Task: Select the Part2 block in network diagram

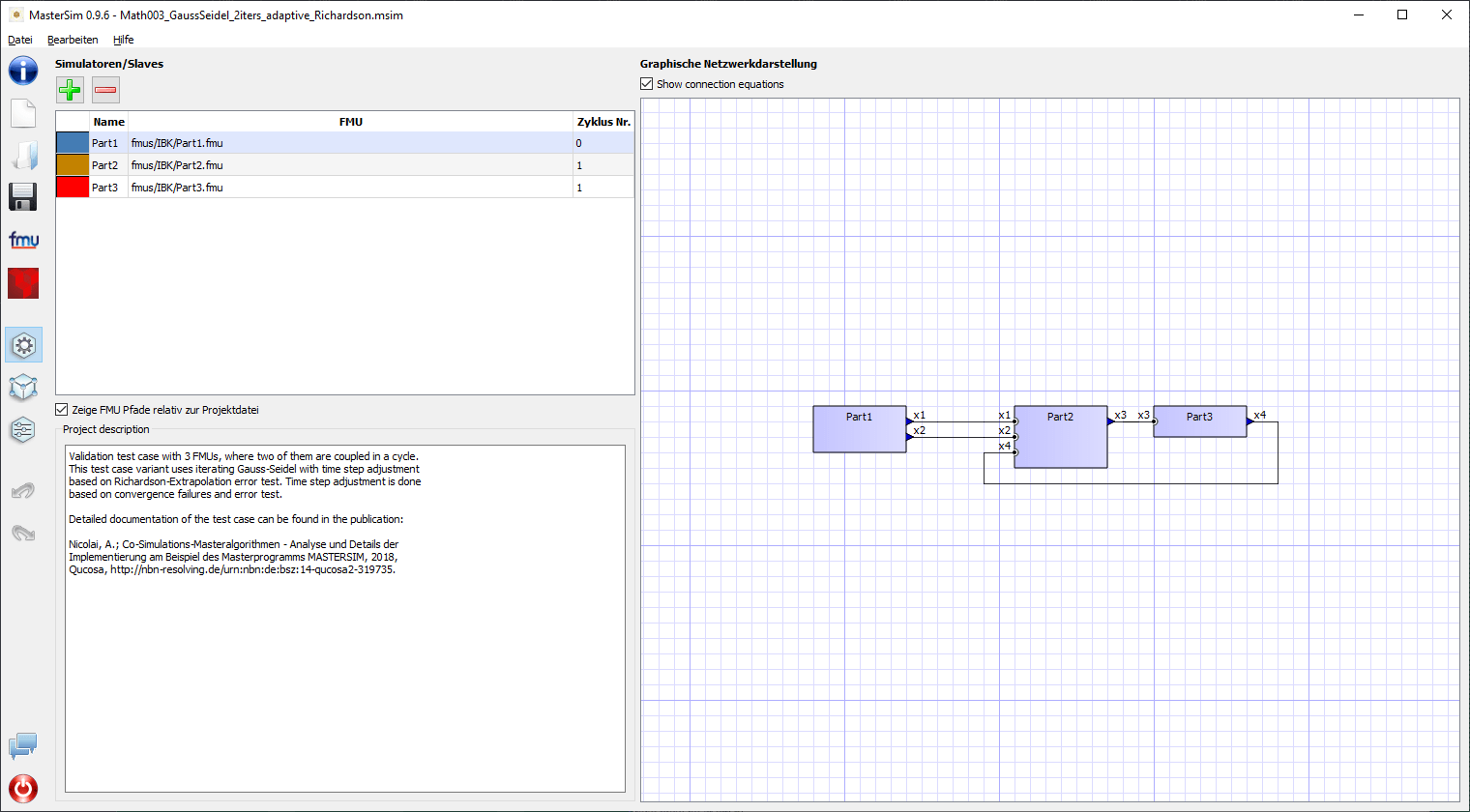Action: pyautogui.click(x=1061, y=437)
